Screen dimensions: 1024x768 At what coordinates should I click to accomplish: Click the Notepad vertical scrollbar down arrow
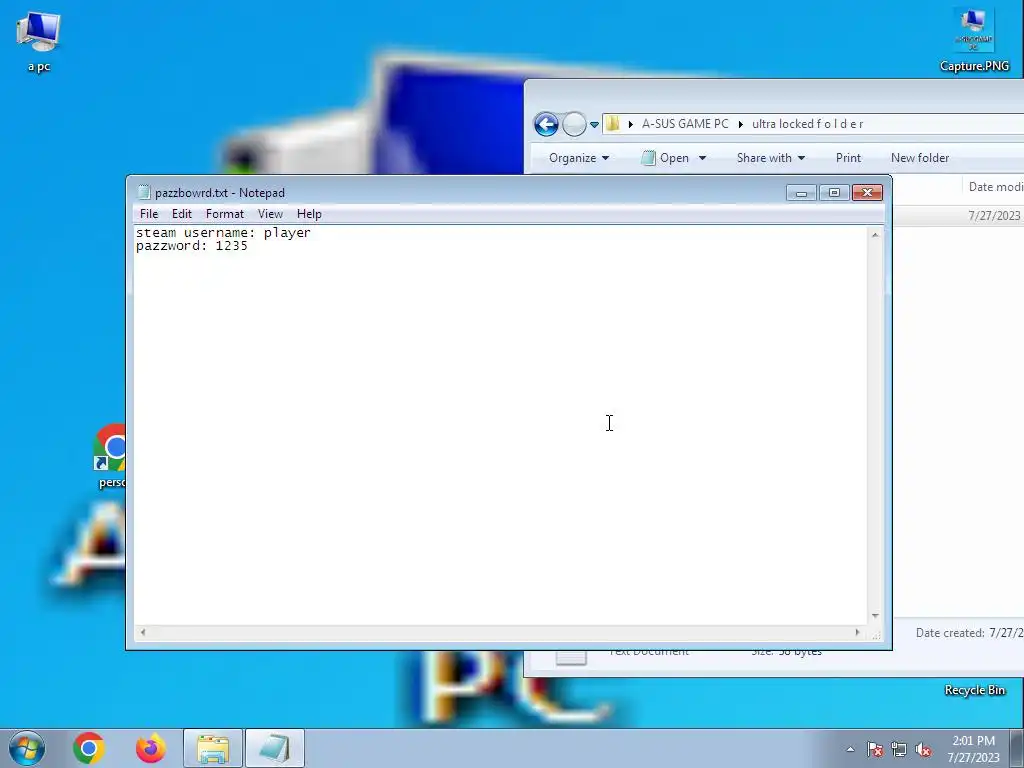click(x=875, y=616)
